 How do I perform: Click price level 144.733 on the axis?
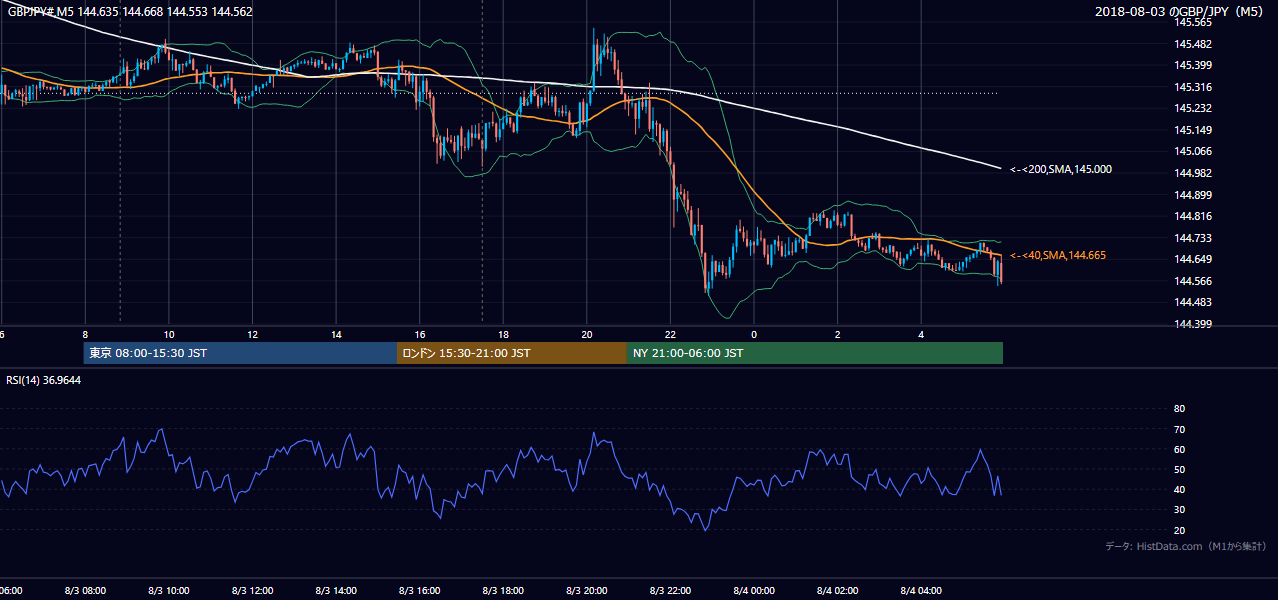[x=1192, y=238]
